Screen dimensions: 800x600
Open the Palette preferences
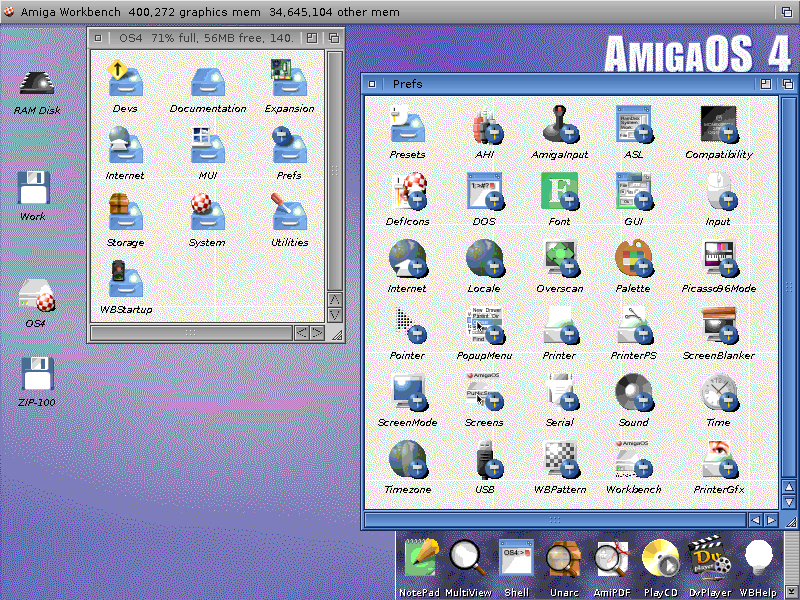633,259
